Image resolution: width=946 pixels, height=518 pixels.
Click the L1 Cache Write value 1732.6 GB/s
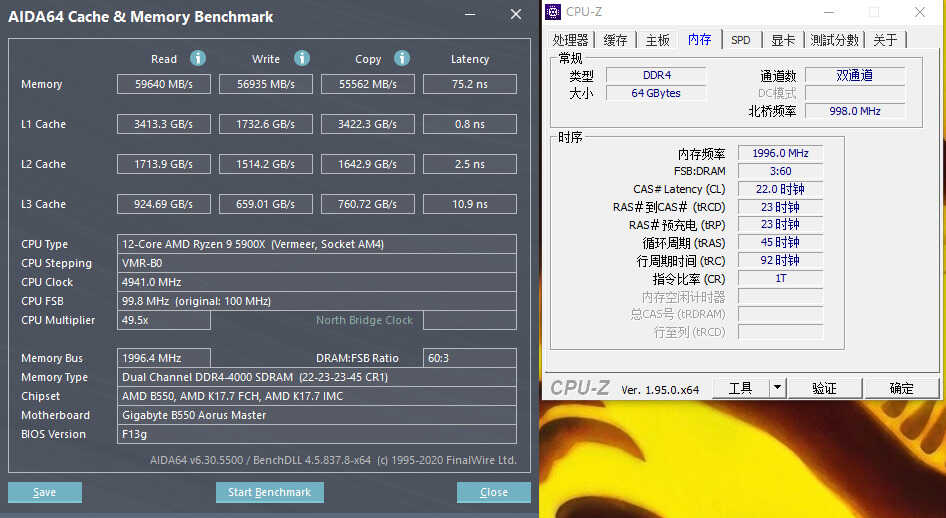tap(265, 124)
